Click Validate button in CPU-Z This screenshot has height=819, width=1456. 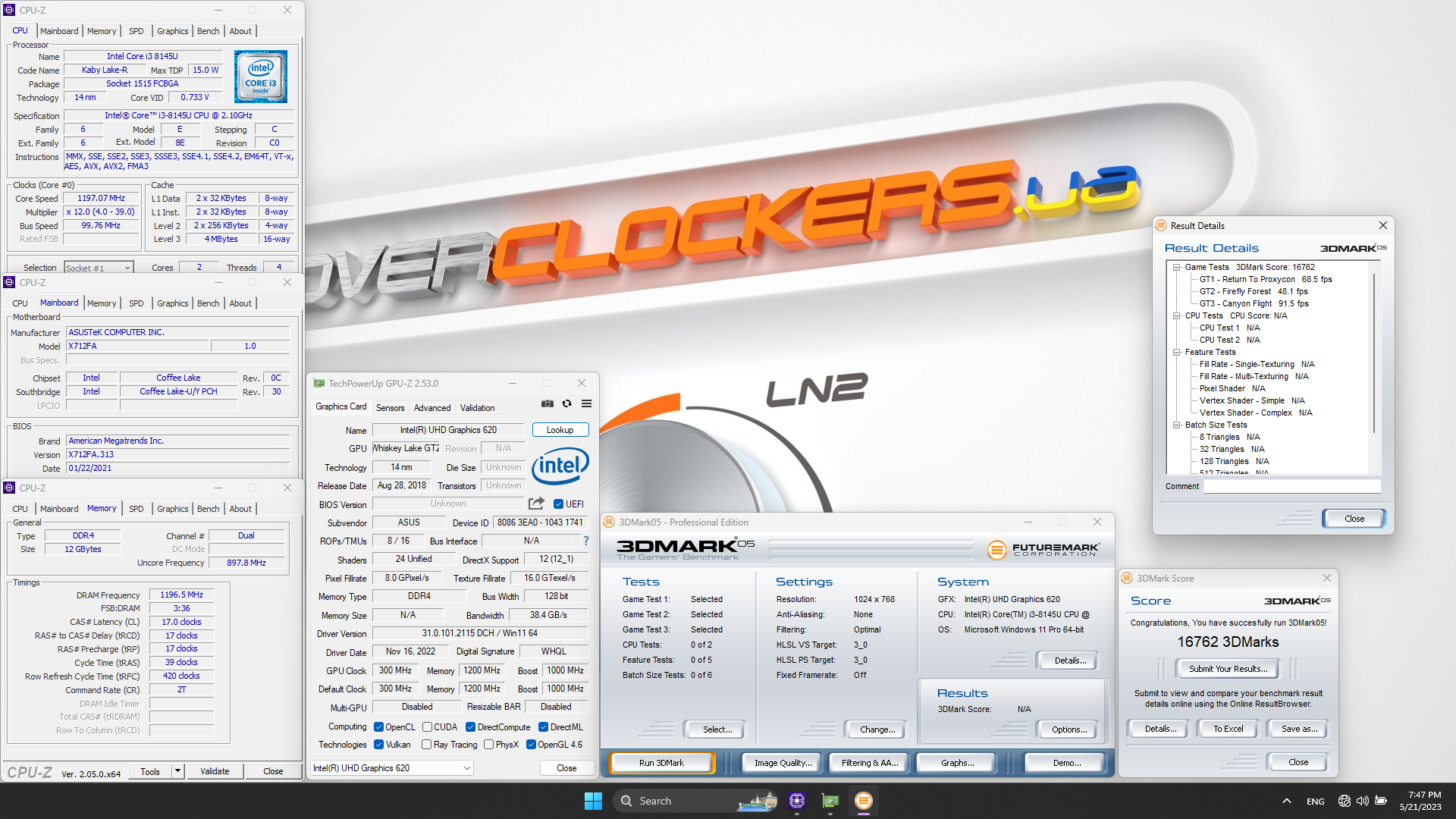[215, 771]
